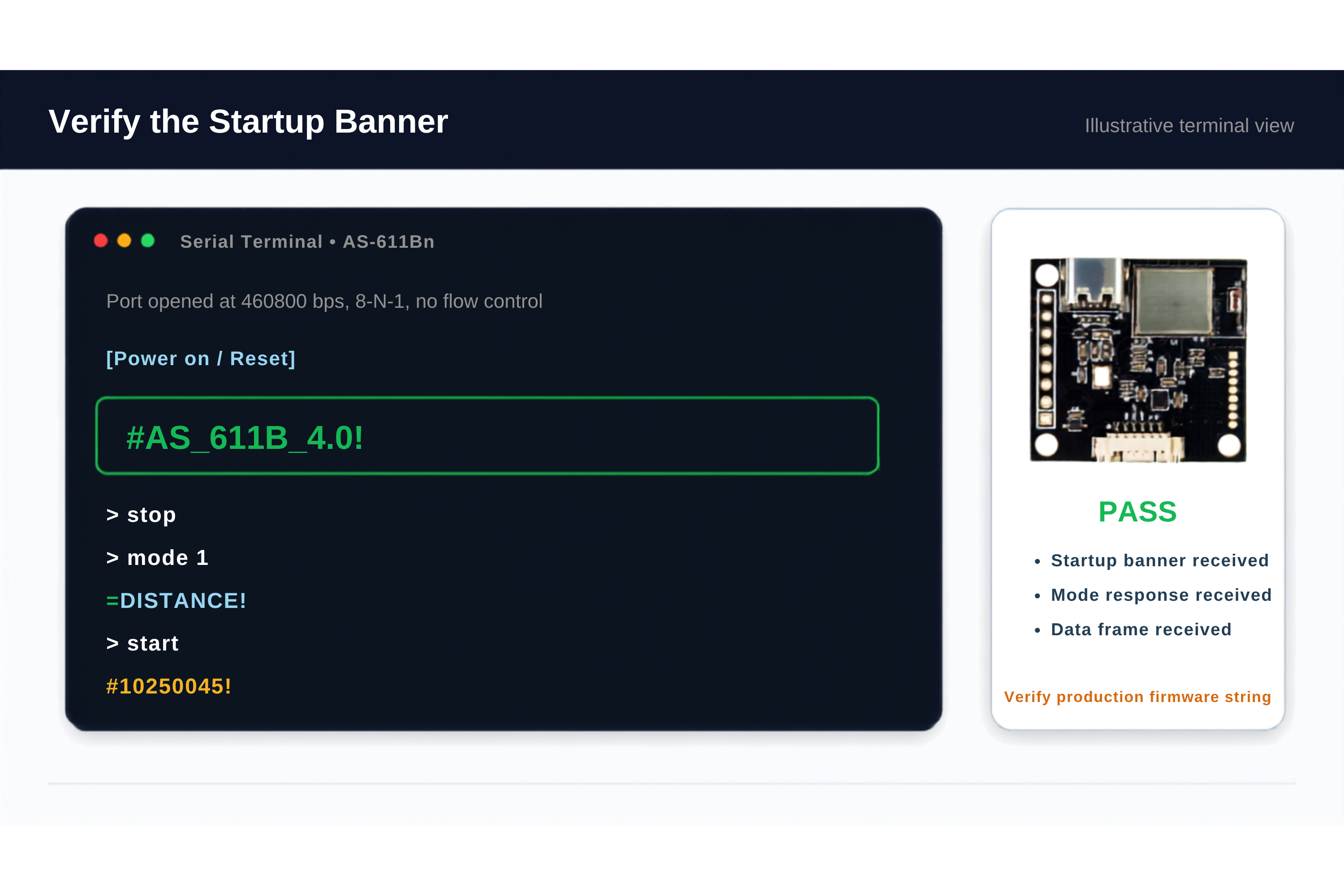
Task: Select the '[Power on / Reset]' line
Action: (x=201, y=359)
